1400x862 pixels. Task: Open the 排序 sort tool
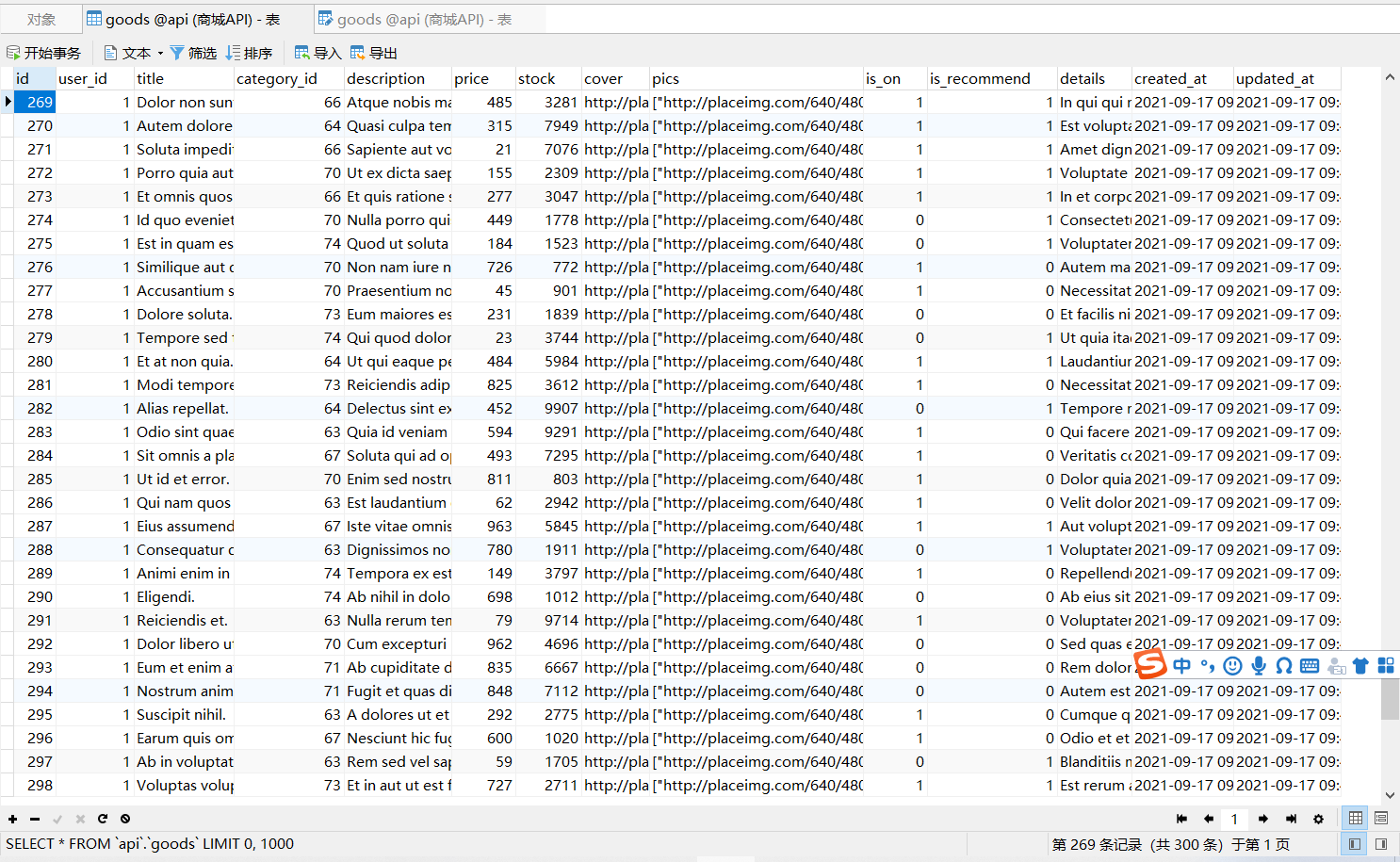coord(249,53)
